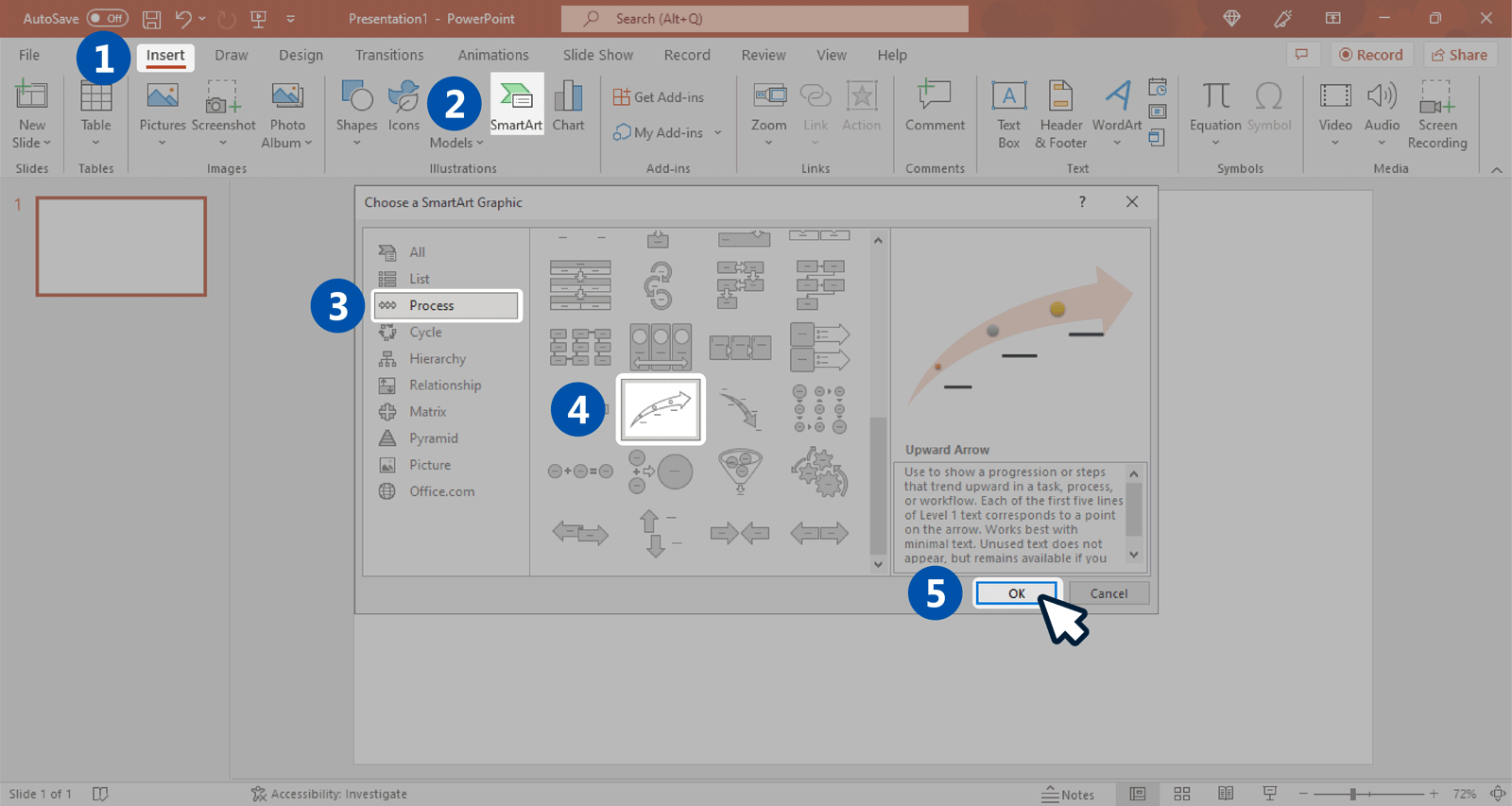
Task: Open the Table dropdown
Action: (95, 114)
